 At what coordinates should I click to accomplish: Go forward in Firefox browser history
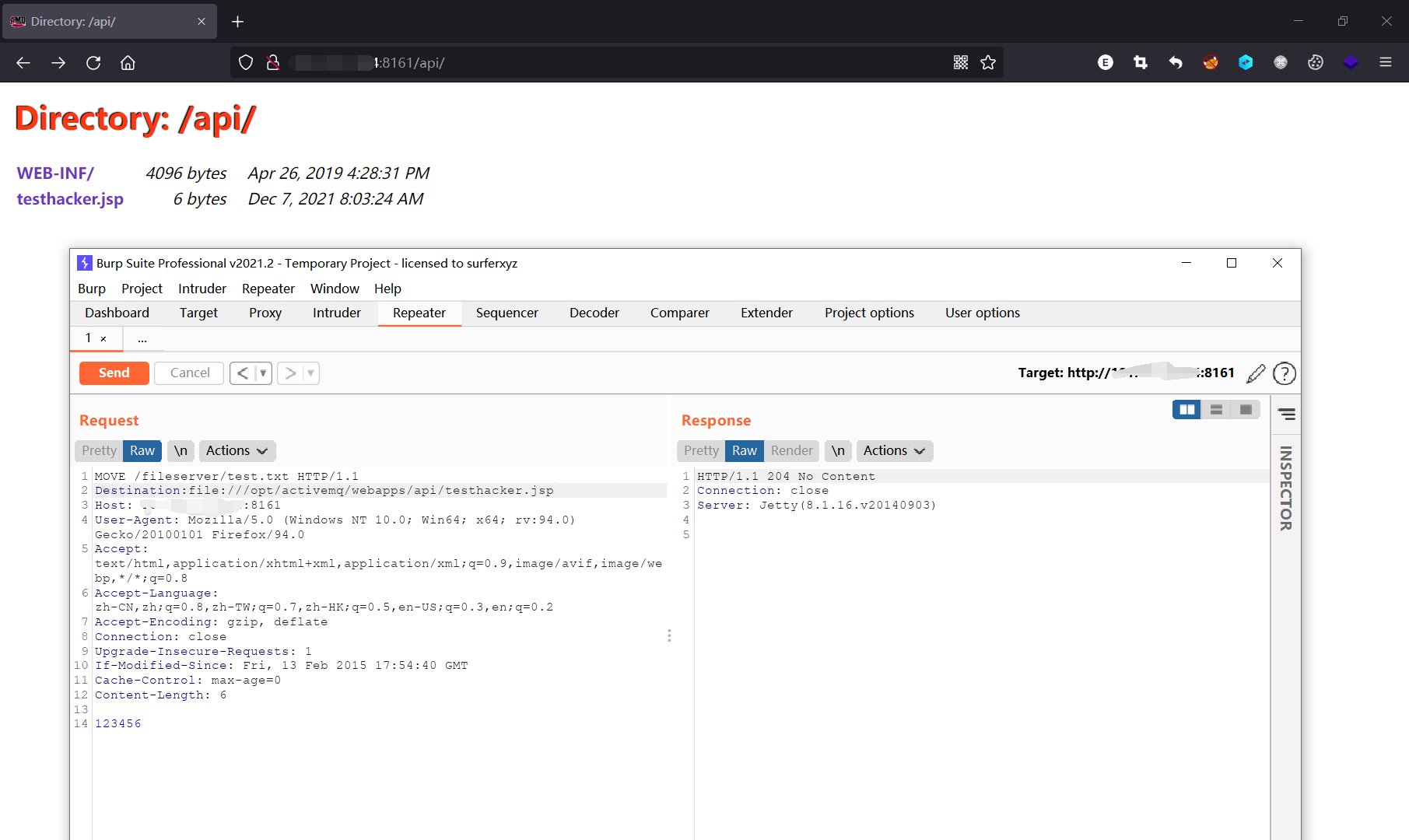58,63
